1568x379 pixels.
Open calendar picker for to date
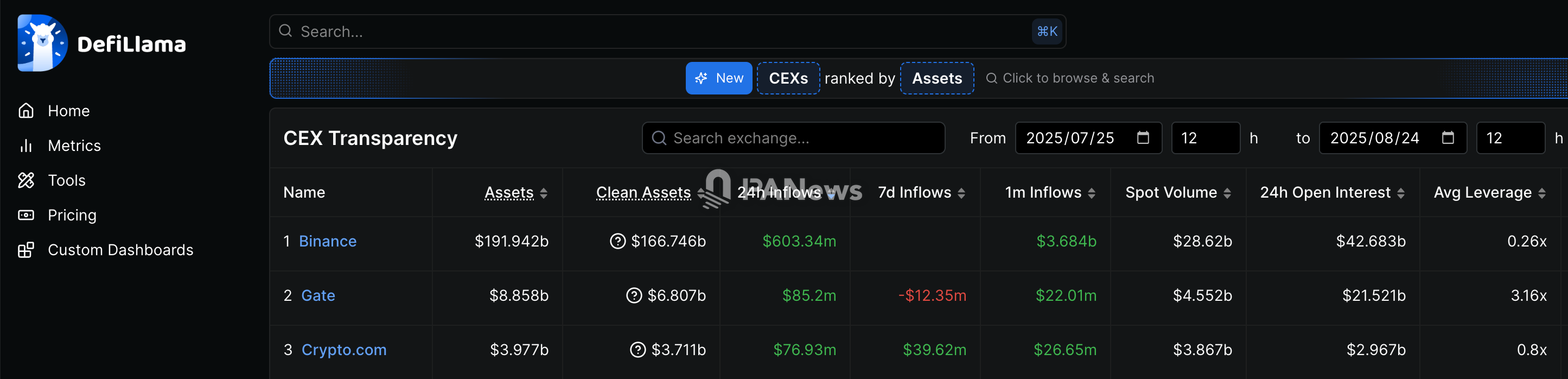tap(1448, 138)
